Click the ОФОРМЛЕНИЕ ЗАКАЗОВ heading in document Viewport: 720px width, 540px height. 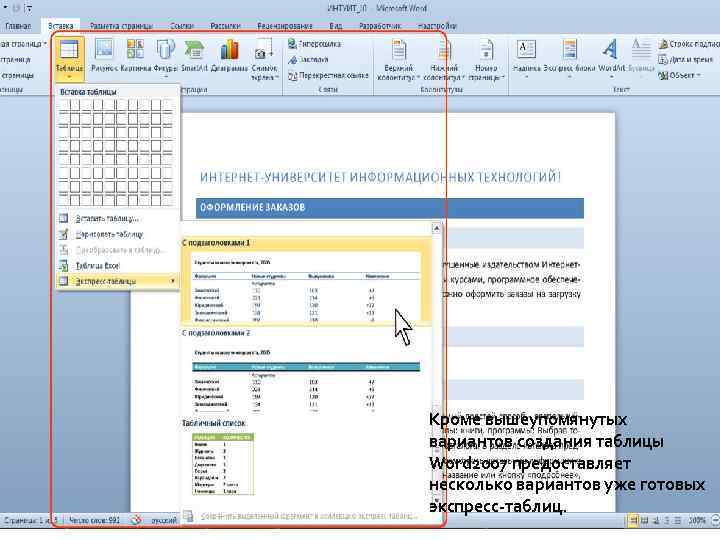pyautogui.click(x=253, y=208)
